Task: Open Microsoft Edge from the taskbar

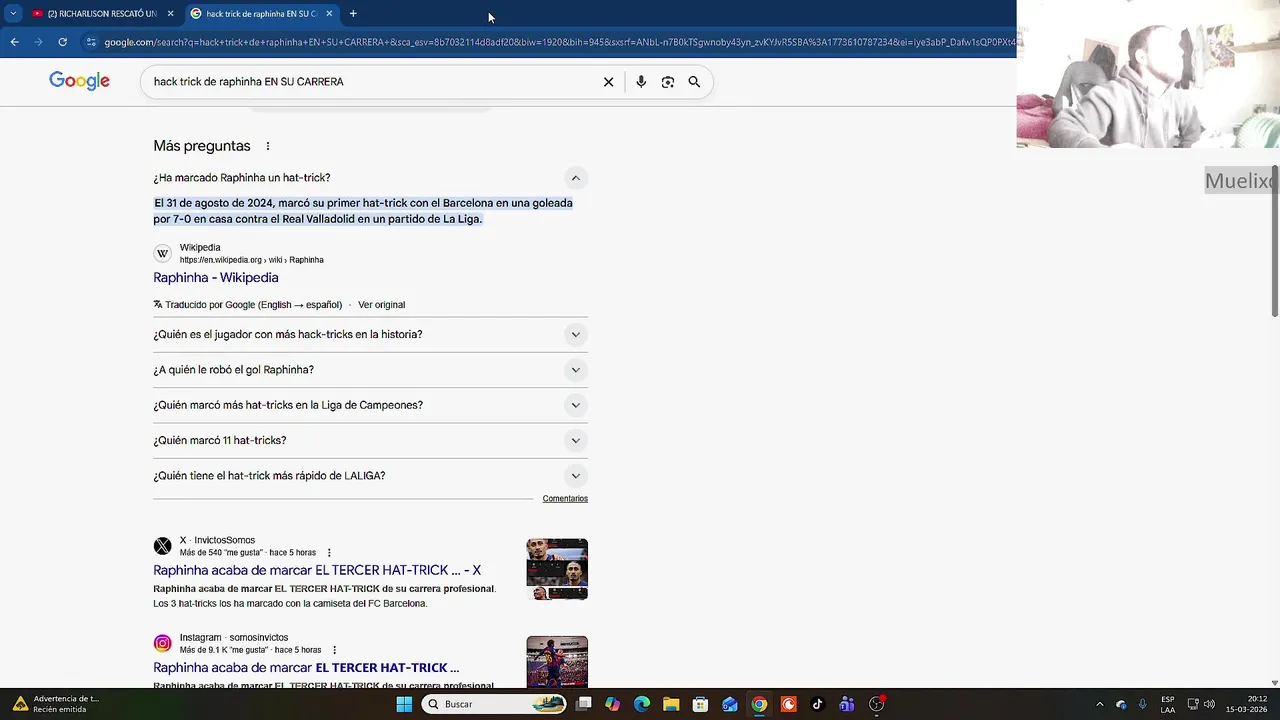Action: [x=642, y=704]
